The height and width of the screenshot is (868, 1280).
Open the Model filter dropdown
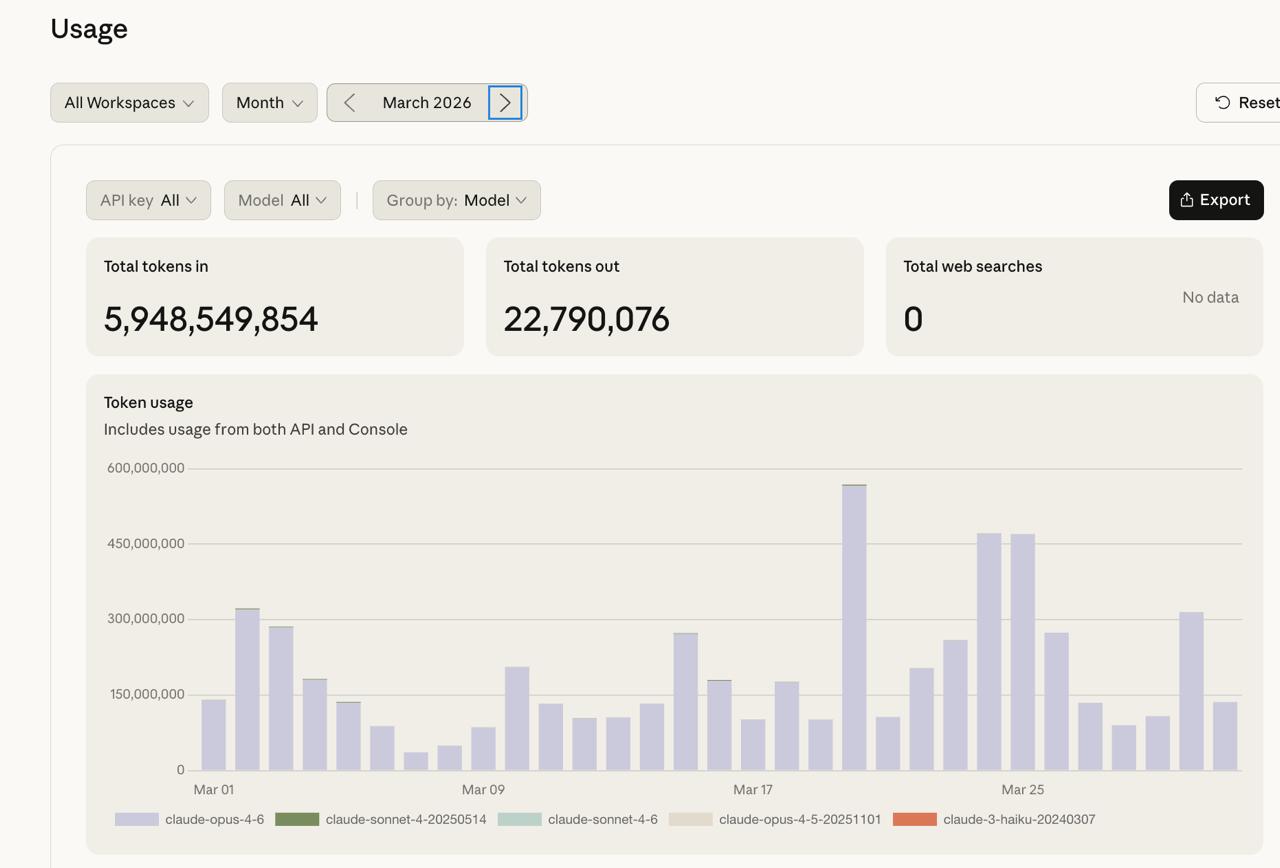[282, 200]
